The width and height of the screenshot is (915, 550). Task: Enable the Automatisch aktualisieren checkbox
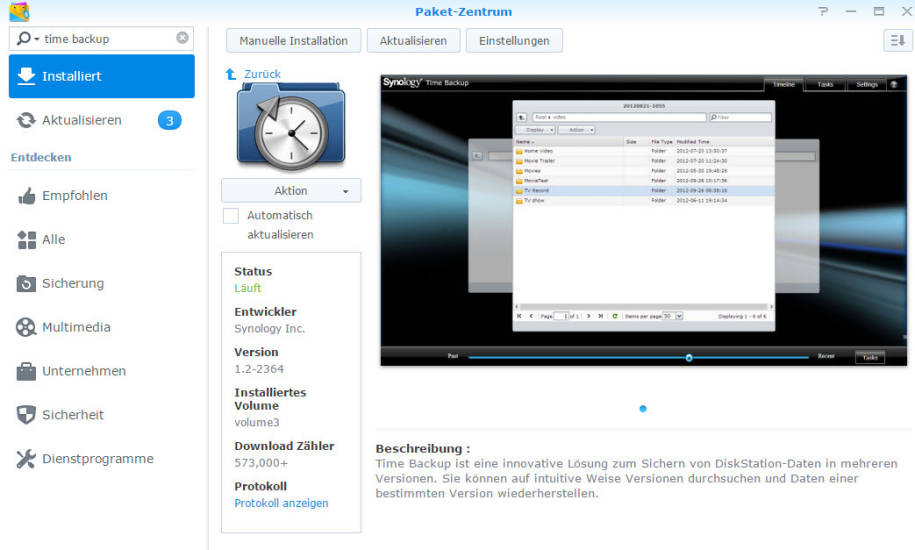[x=231, y=216]
